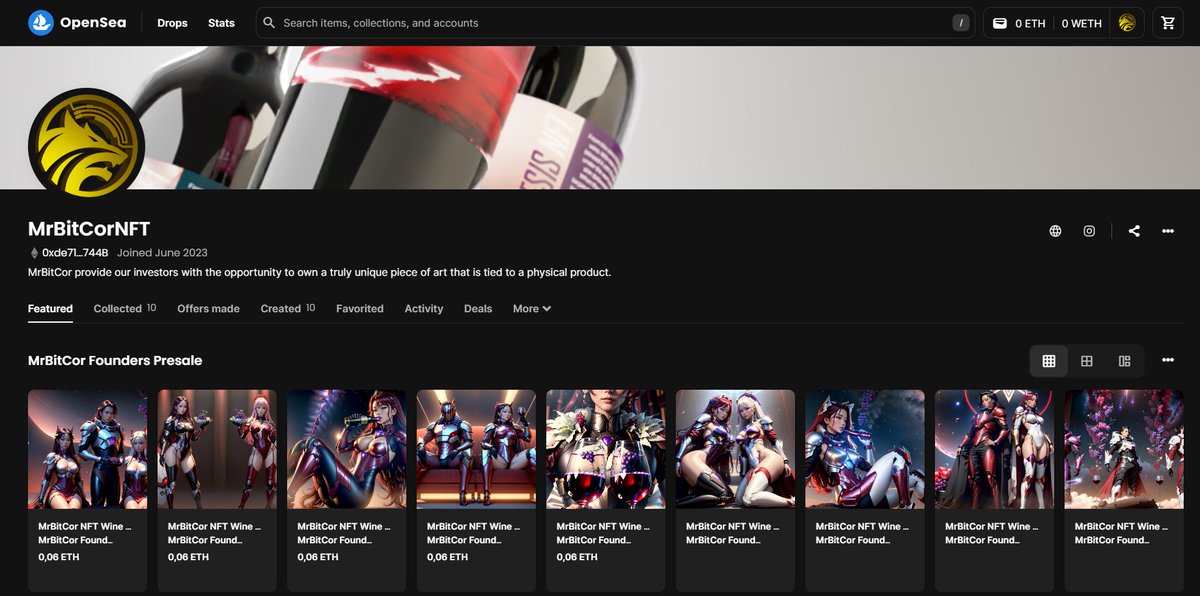Click the slash shortcut badge in search

(x=961, y=23)
